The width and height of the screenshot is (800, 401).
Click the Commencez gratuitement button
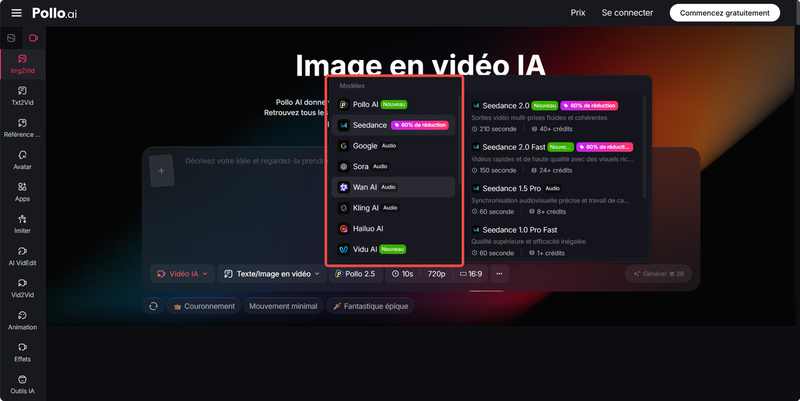pyautogui.click(x=725, y=13)
